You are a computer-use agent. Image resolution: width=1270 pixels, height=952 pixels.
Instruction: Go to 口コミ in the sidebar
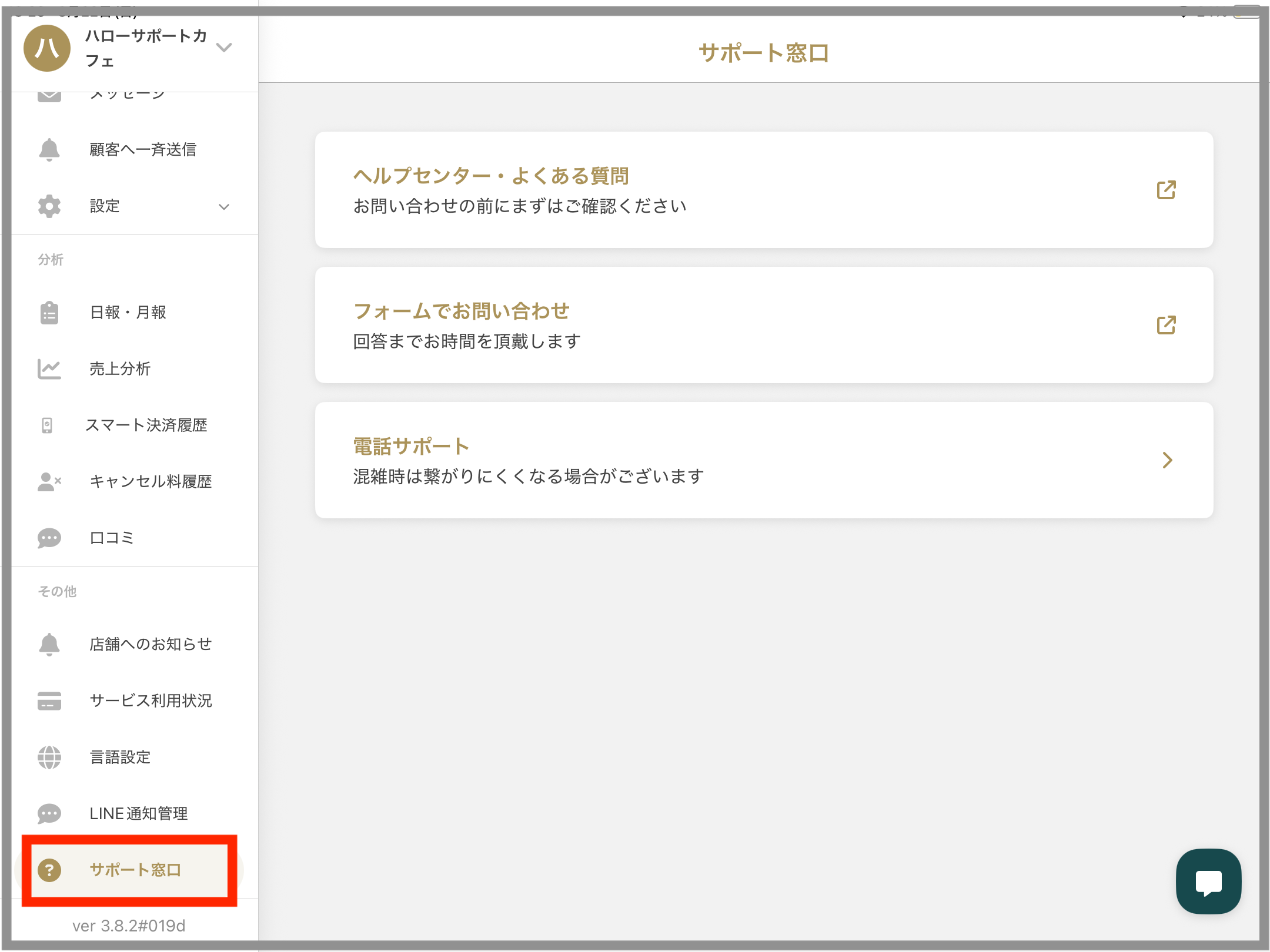112,538
